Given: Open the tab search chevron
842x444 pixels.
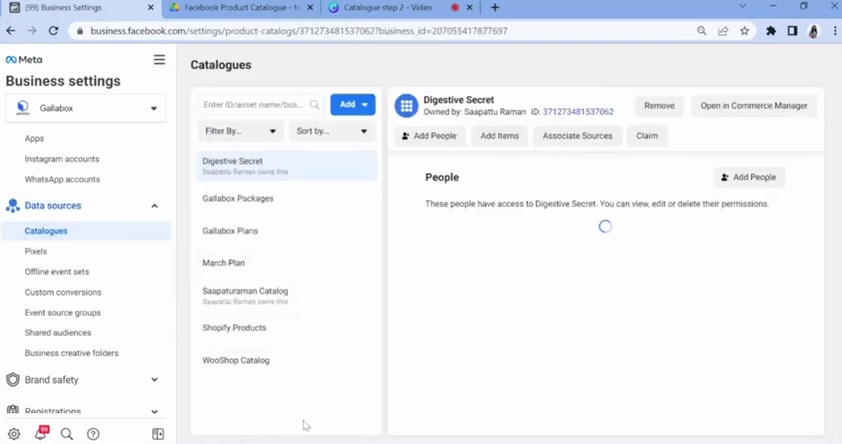Looking at the screenshot, I should pyautogui.click(x=743, y=6).
